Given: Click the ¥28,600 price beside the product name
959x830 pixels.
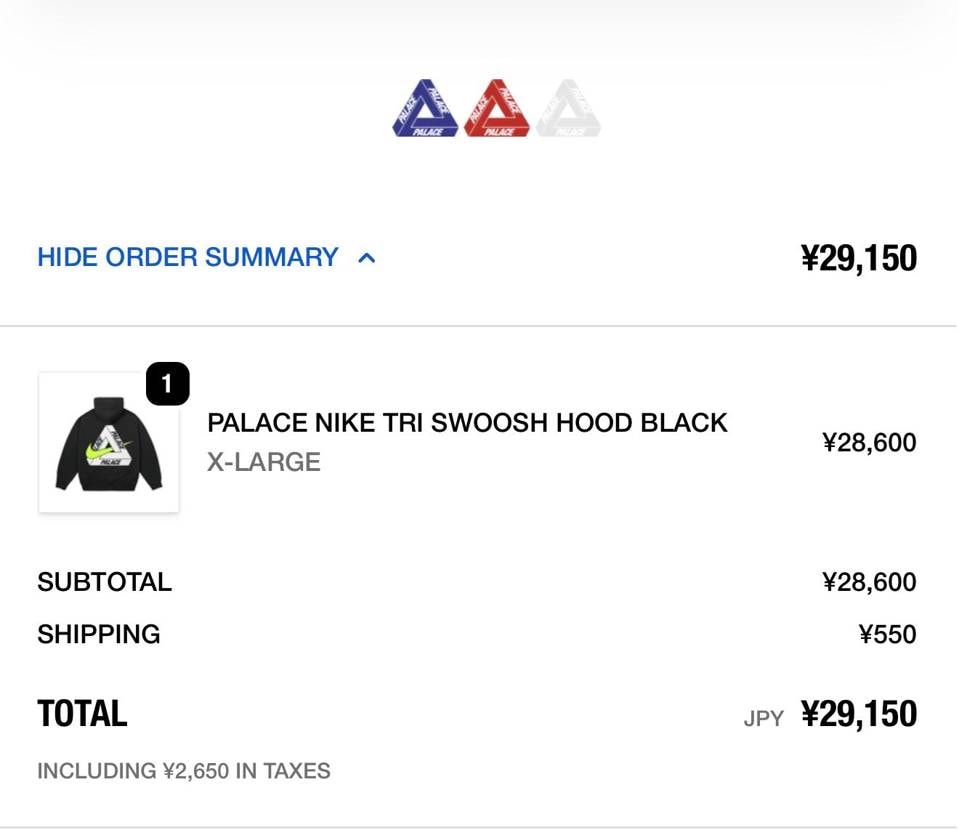Looking at the screenshot, I should 869,443.
